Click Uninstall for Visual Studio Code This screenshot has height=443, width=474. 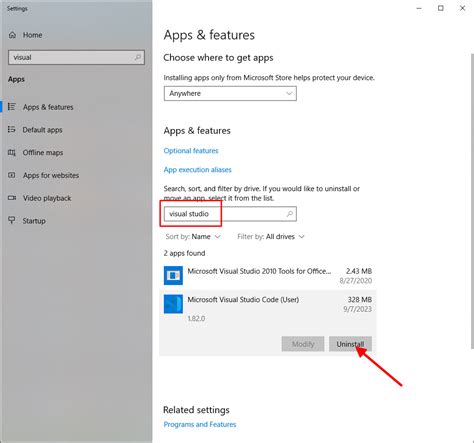[x=350, y=344]
